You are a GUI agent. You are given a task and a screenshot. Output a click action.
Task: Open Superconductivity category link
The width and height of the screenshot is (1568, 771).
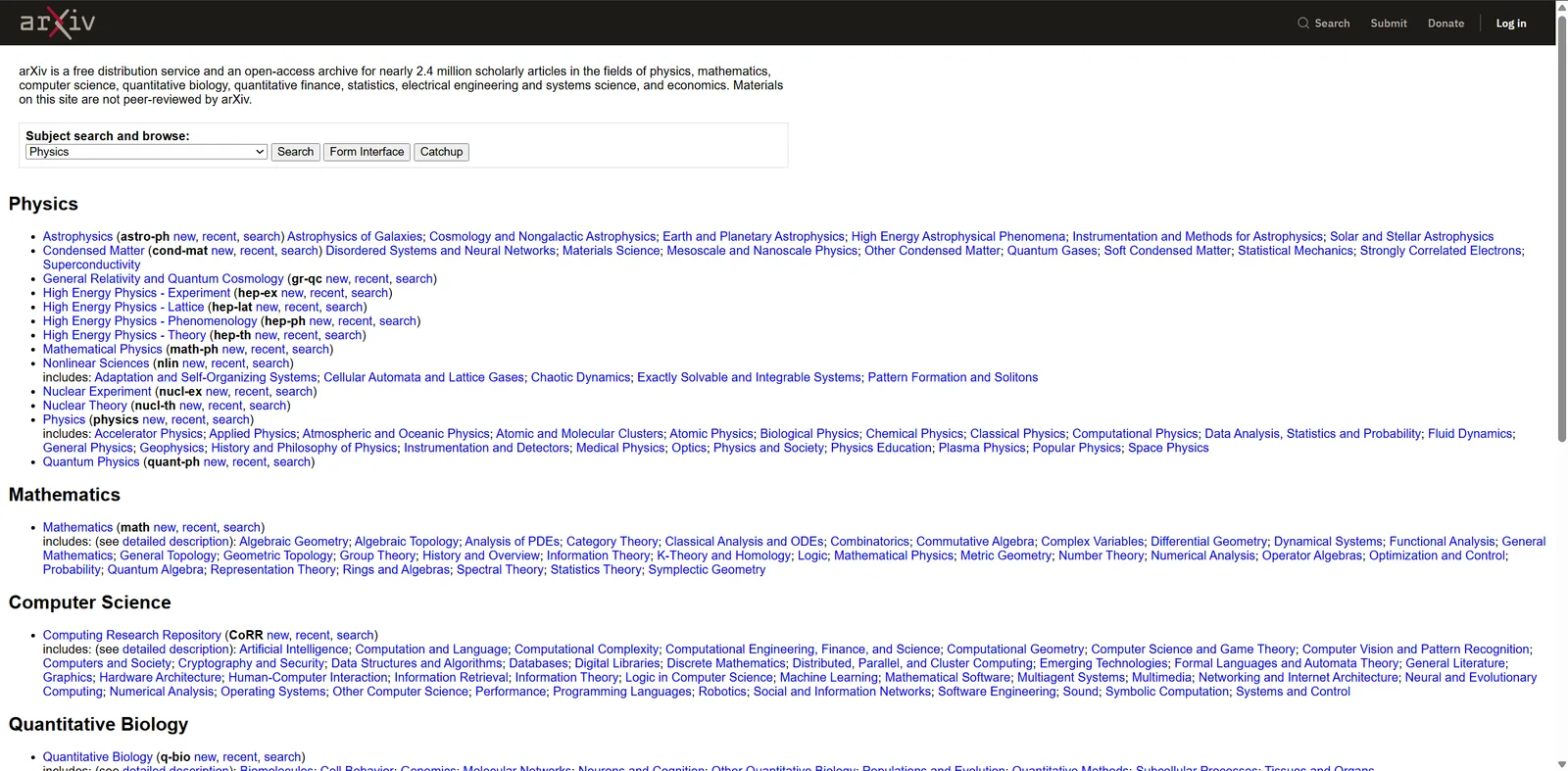[91, 265]
